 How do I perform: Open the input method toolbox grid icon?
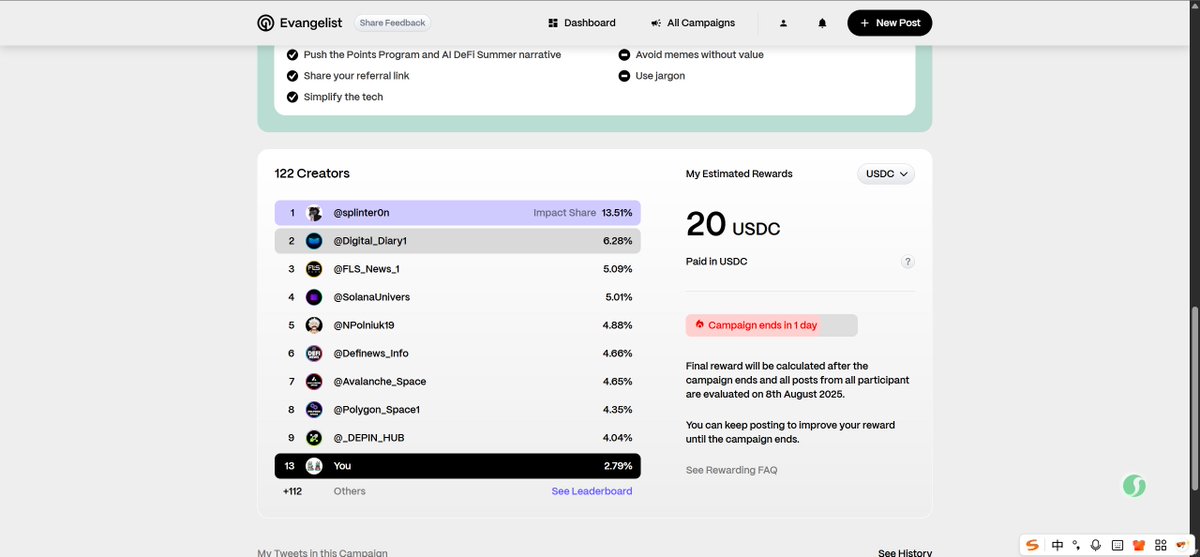coord(1159,545)
